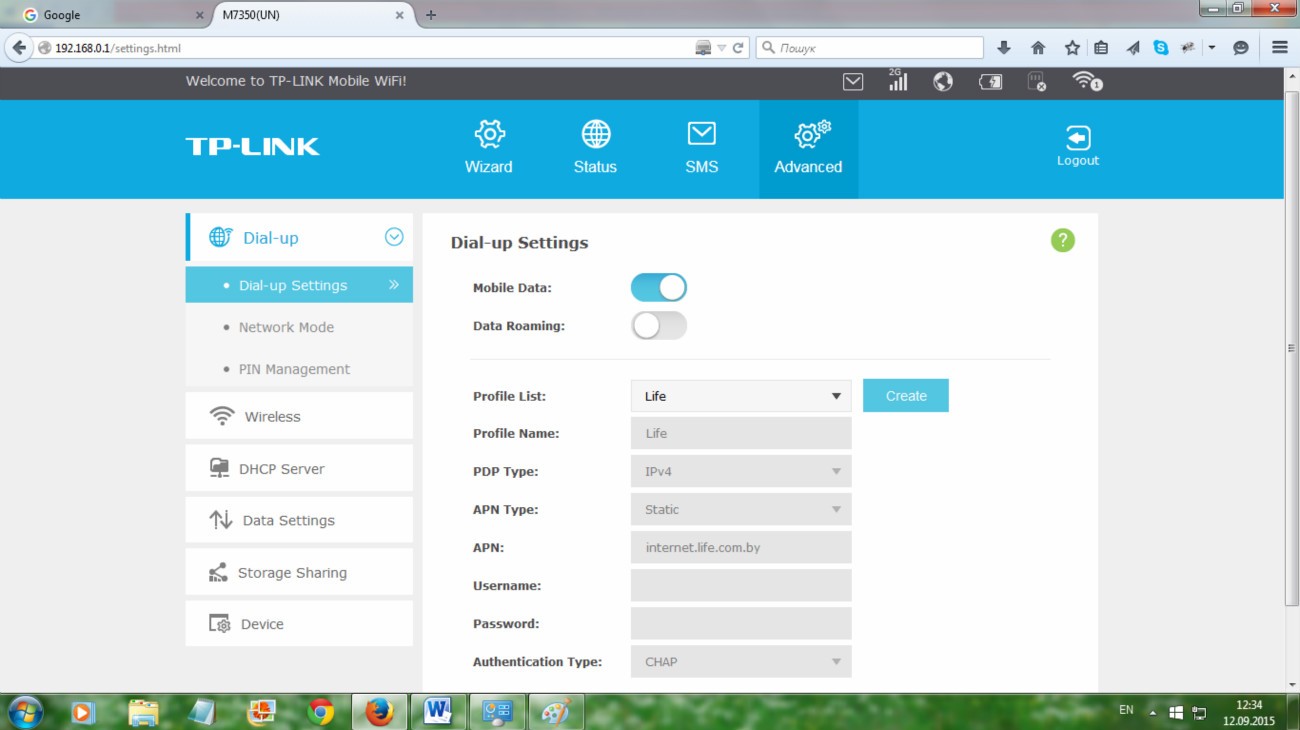Click the WiFi connected clients icon

1086,82
